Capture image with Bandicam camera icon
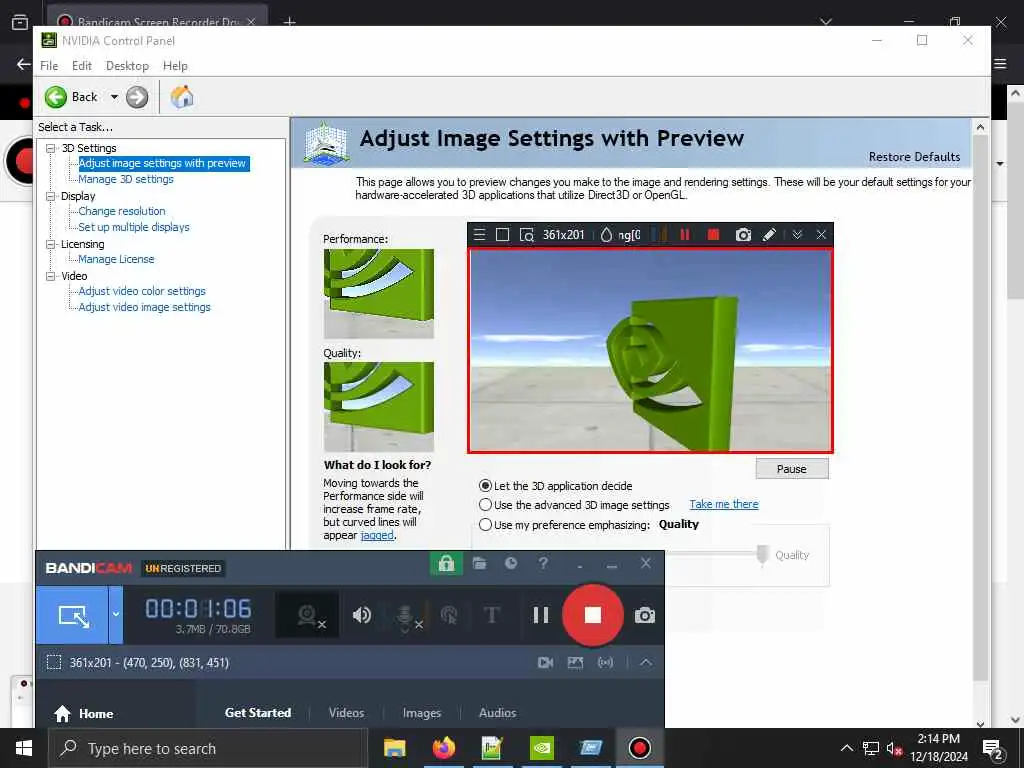Image resolution: width=1024 pixels, height=768 pixels. click(x=645, y=616)
